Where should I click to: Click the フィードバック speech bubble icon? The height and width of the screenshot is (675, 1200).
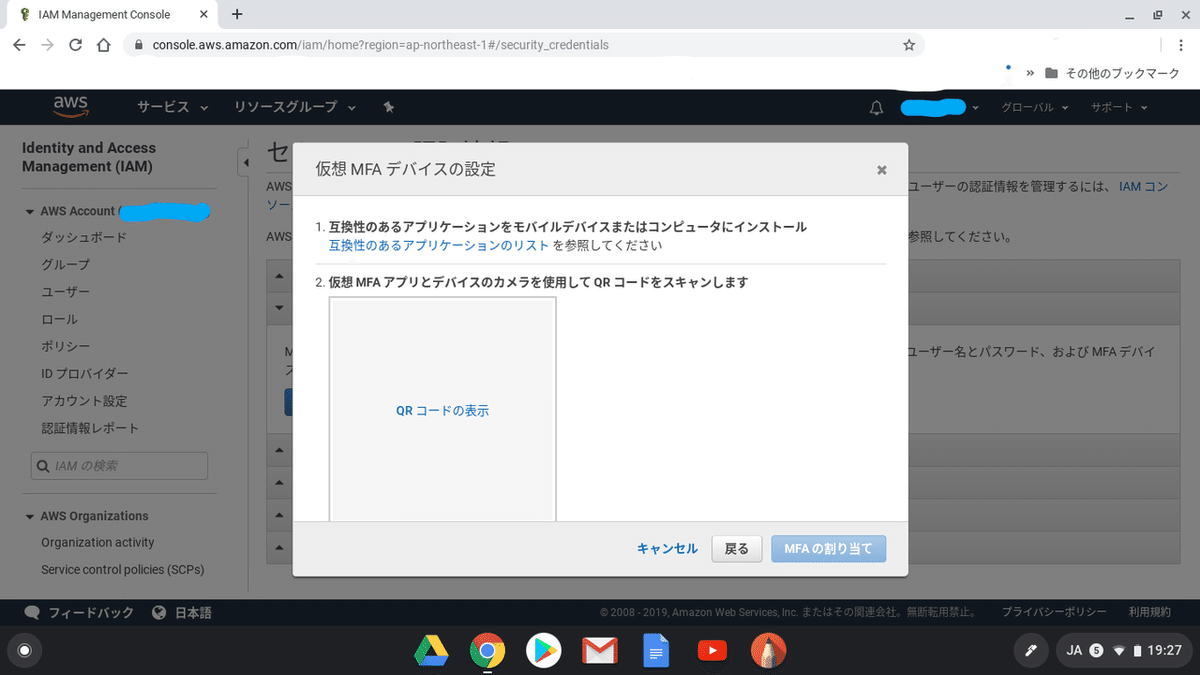click(x=32, y=612)
